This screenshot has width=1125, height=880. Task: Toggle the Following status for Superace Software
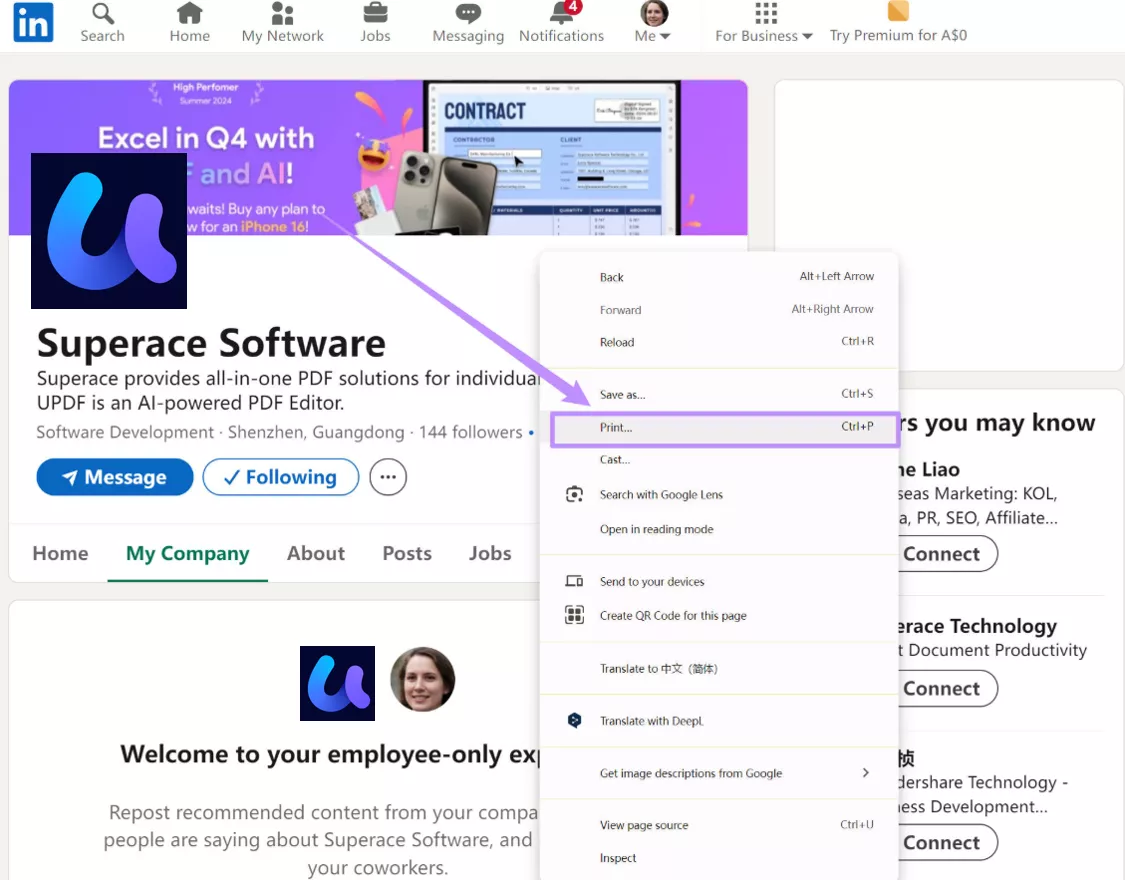click(x=280, y=477)
